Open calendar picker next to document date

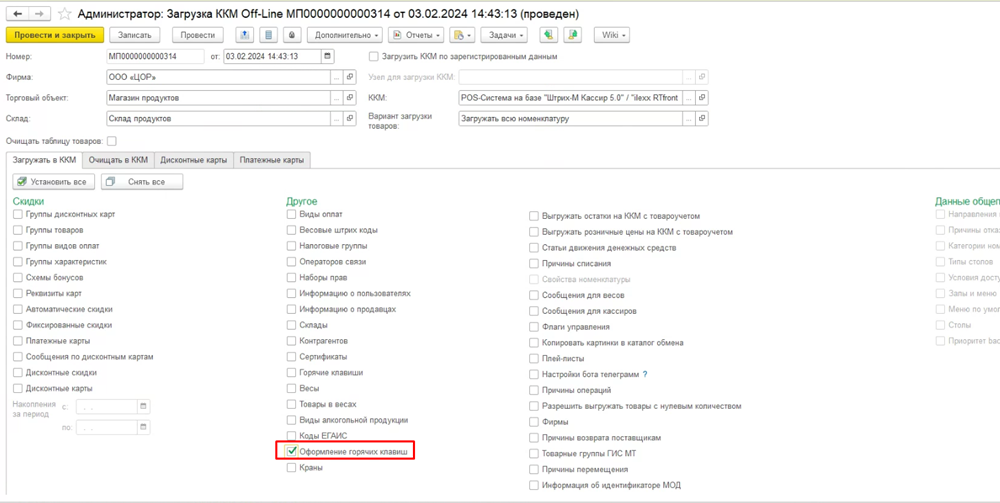328,57
